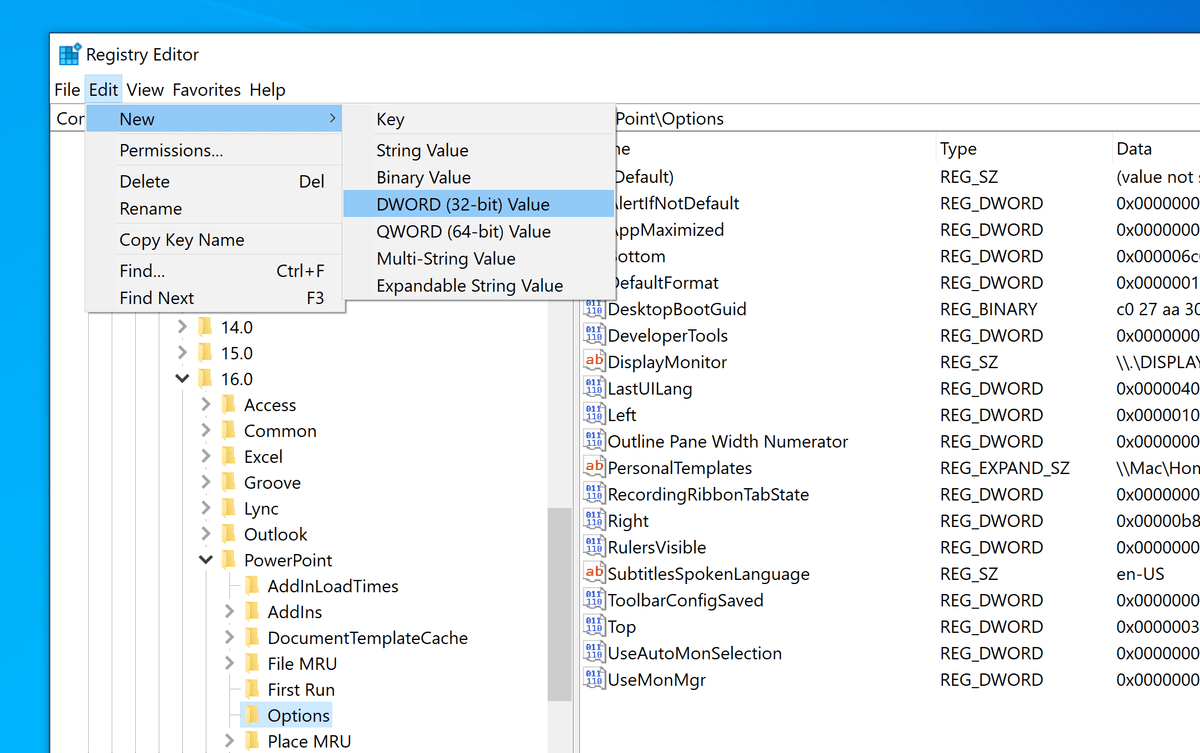
Task: Click the Data column header
Action: coord(1134,149)
